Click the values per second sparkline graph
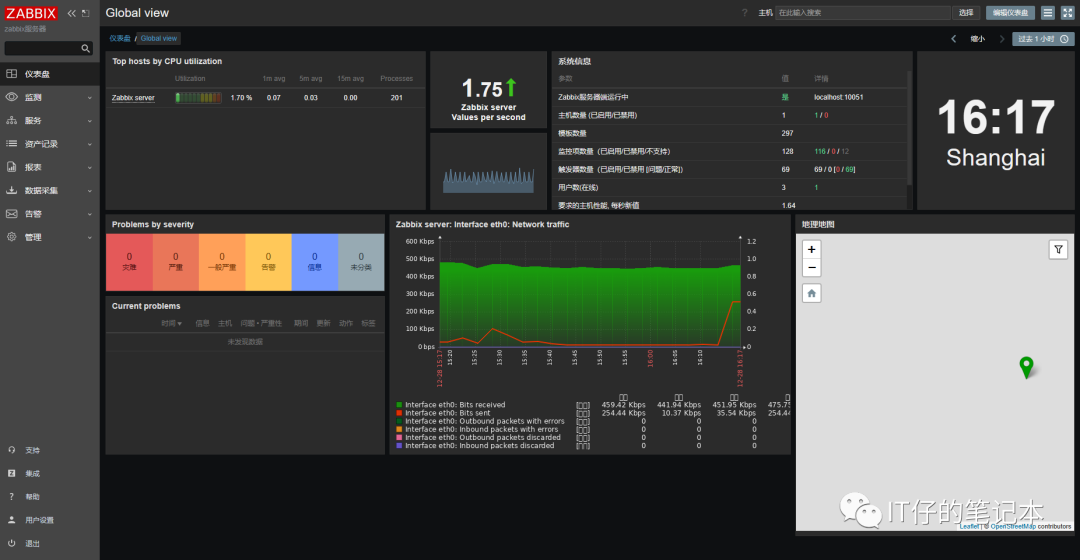Image resolution: width=1080 pixels, height=560 pixels. [488, 180]
